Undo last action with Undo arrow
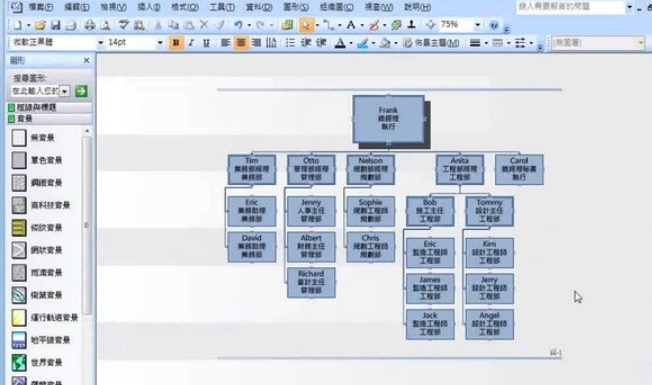This screenshot has height=385, width=652. tap(238, 25)
